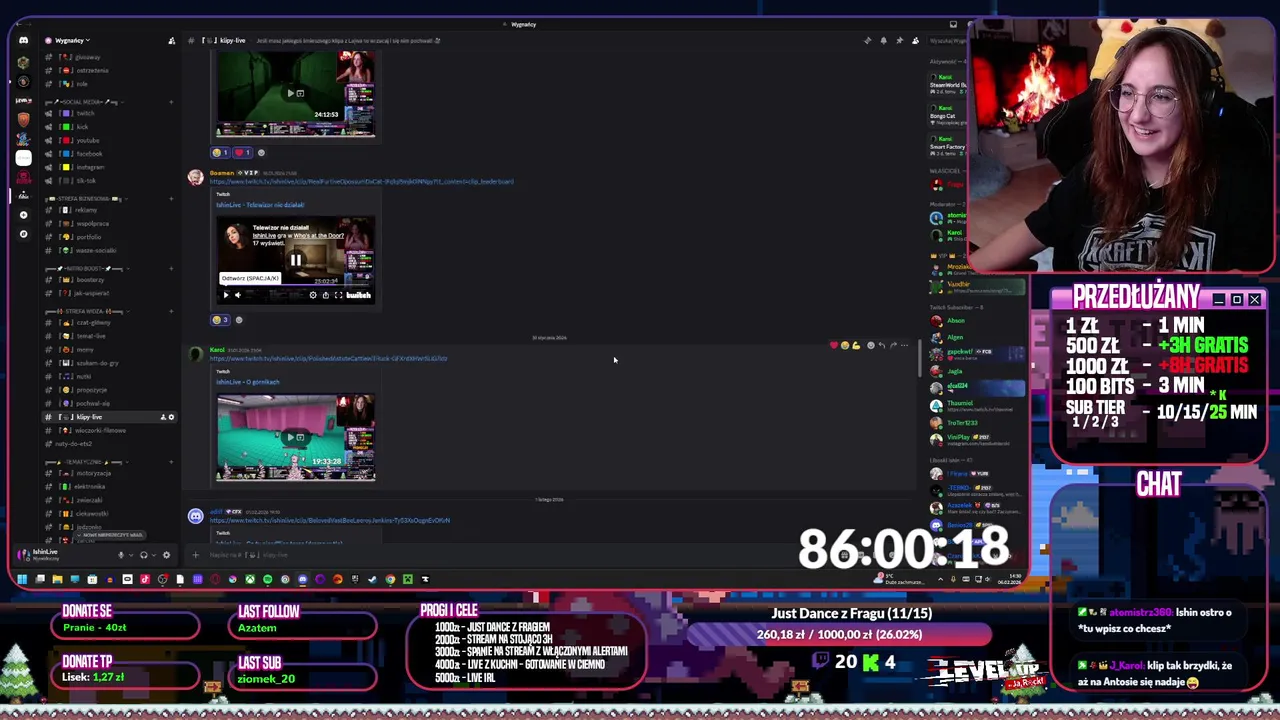Open klipy-live channel settings gear
This screenshot has height=720, width=1280.
point(171,417)
